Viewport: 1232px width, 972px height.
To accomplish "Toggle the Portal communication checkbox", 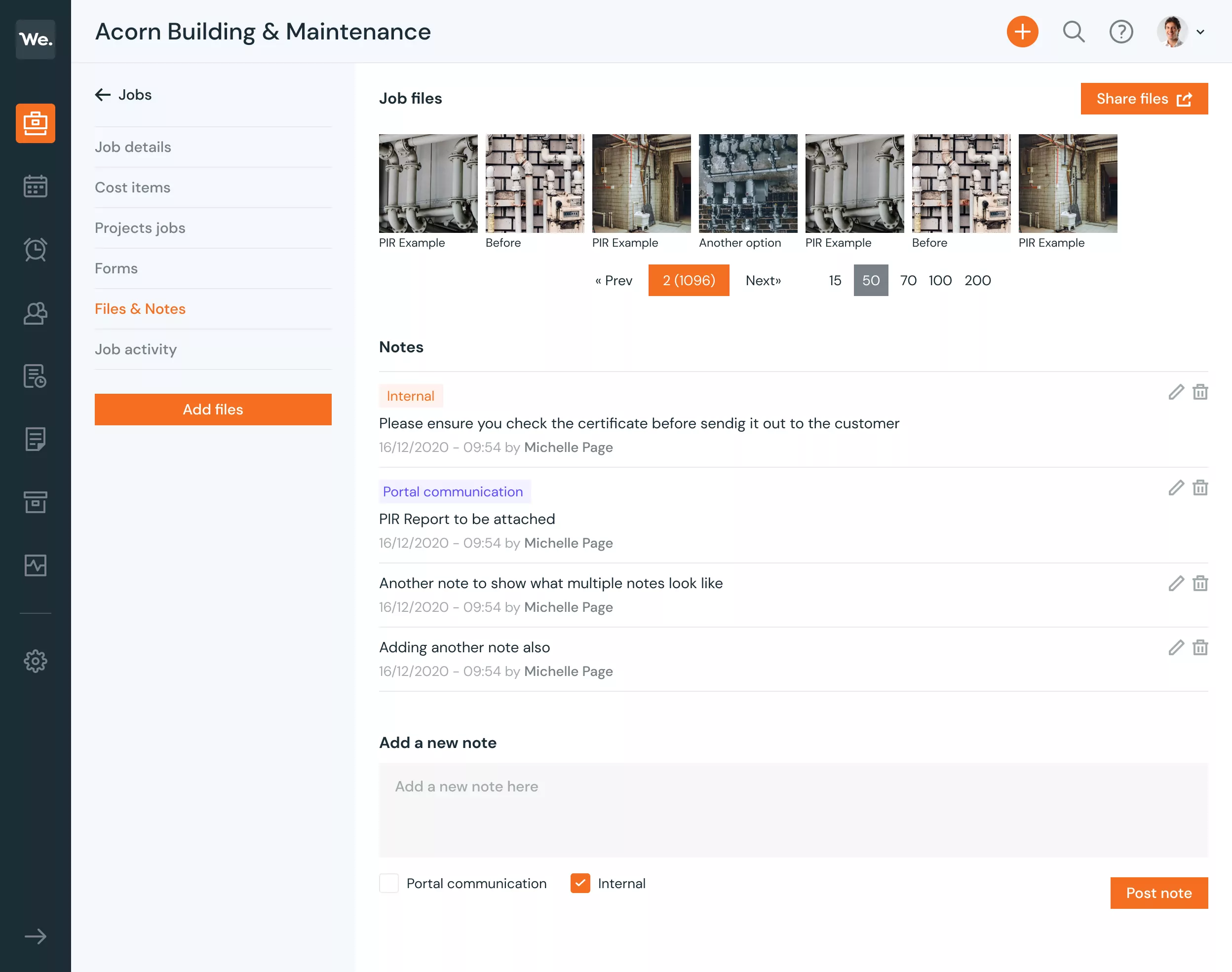I will coord(388,883).
